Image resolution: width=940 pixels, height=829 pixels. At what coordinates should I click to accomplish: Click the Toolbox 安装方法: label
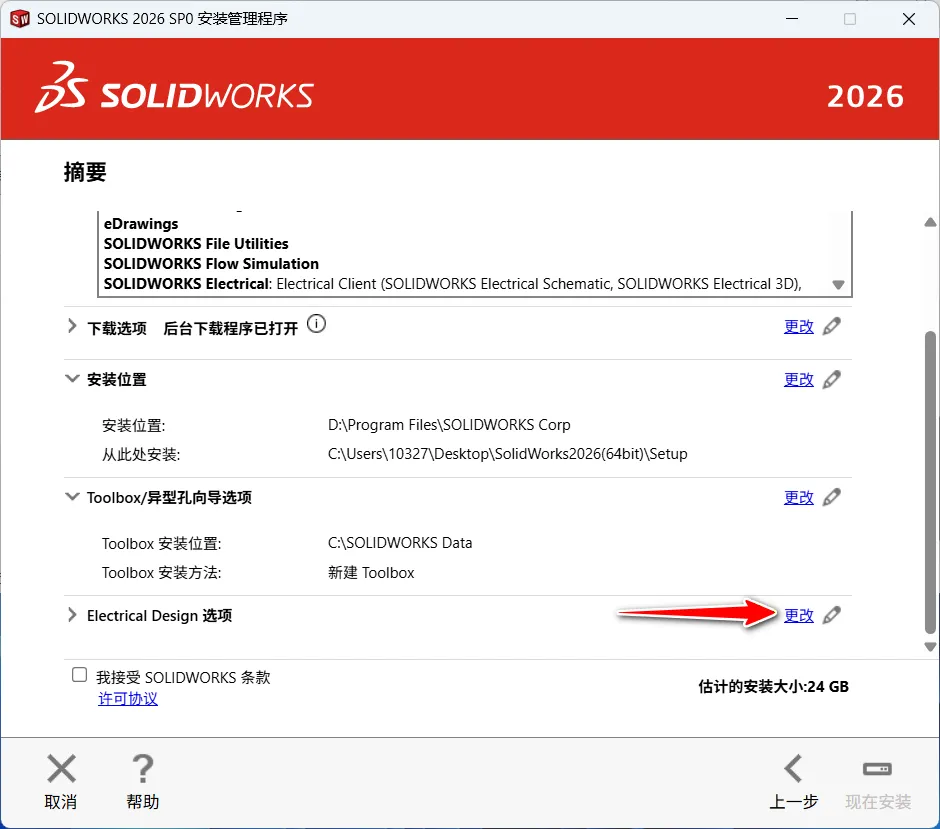click(161, 573)
